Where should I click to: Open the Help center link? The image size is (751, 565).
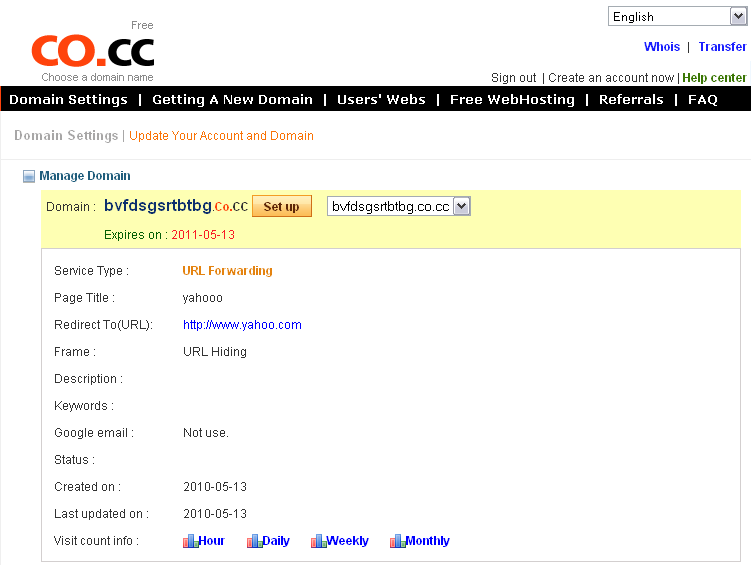point(714,78)
